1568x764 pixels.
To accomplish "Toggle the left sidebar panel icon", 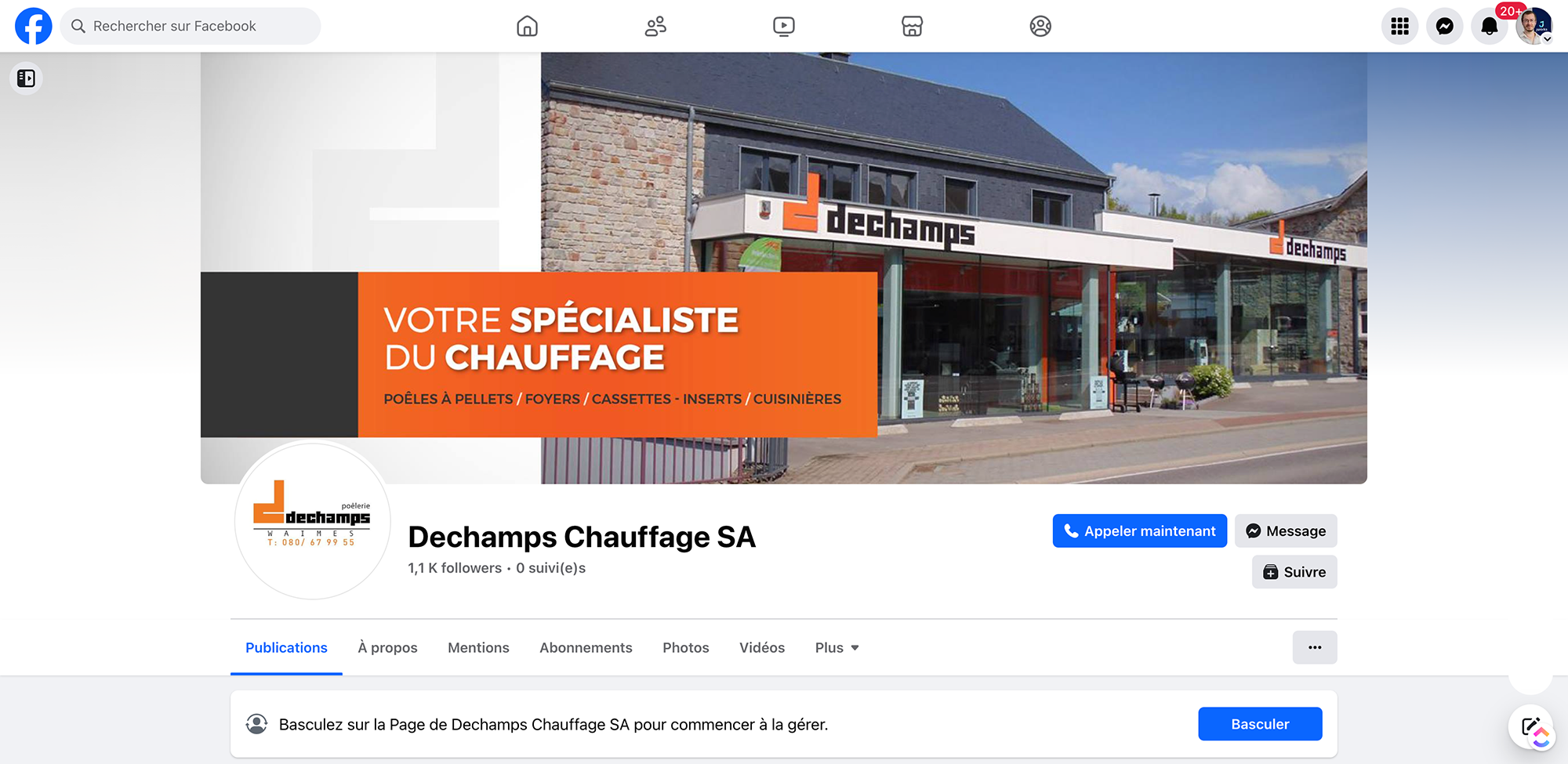I will [26, 78].
